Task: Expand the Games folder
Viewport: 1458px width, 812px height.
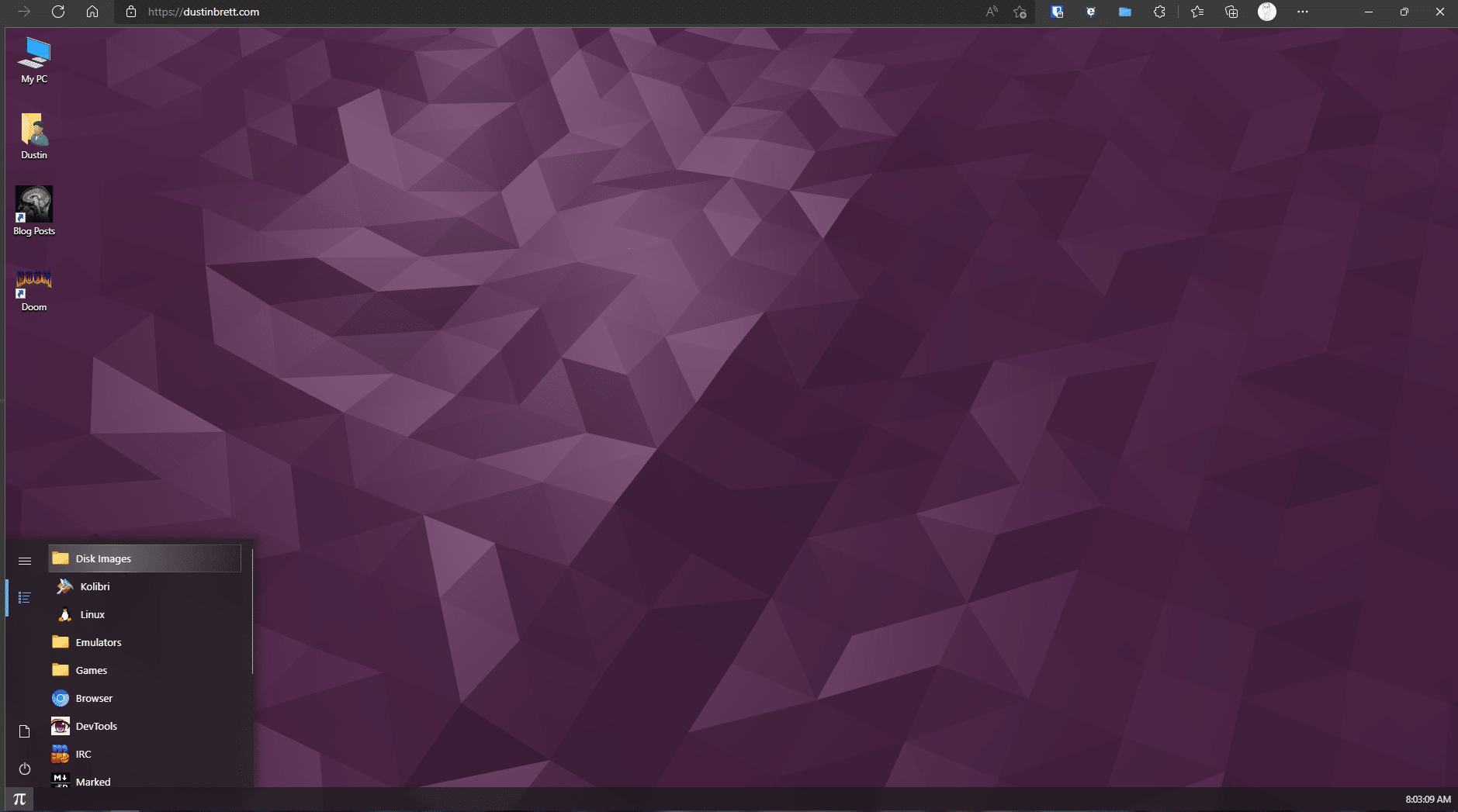Action: click(x=145, y=670)
